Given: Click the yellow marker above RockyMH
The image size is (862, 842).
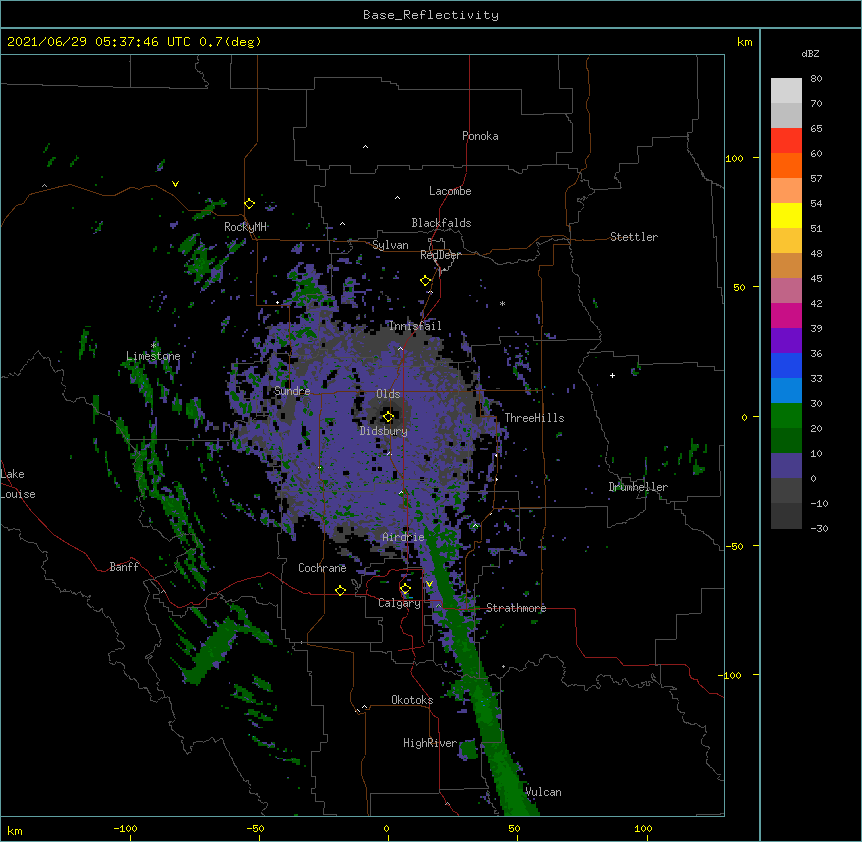Looking at the screenshot, I should click(x=249, y=203).
